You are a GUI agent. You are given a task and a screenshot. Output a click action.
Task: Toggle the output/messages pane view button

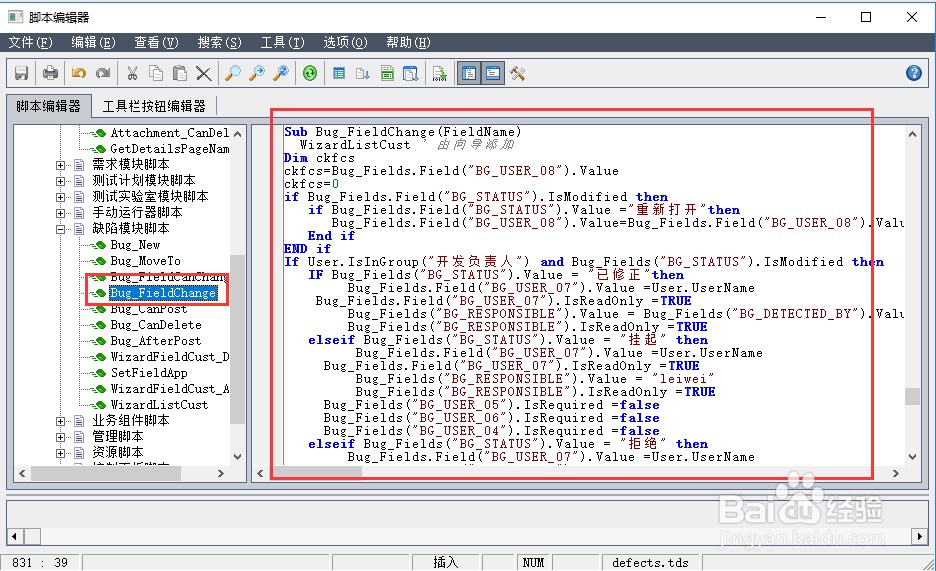point(493,73)
